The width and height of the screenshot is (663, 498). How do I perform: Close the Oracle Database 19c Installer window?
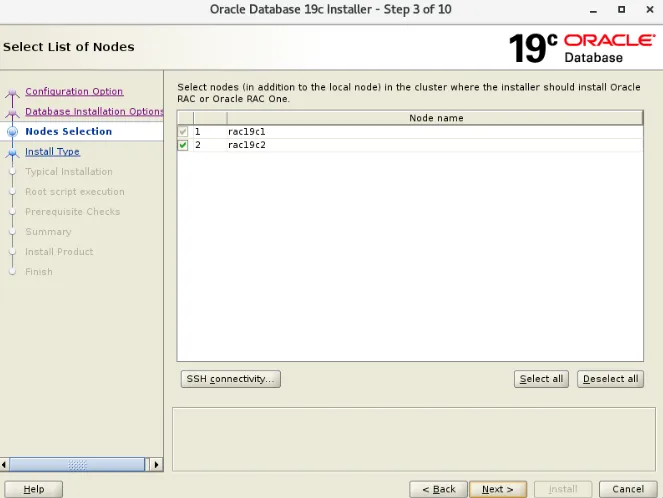650,9
